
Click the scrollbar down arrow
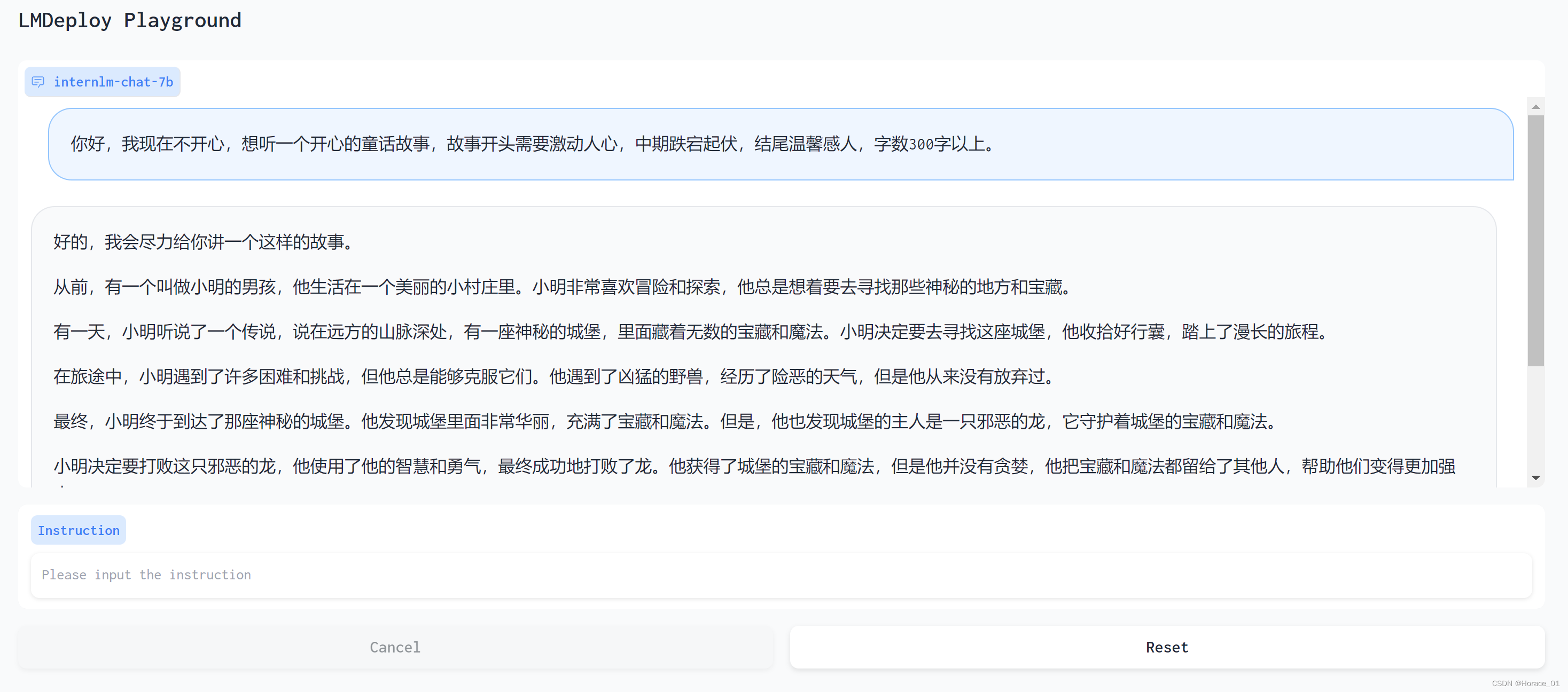click(x=1536, y=478)
